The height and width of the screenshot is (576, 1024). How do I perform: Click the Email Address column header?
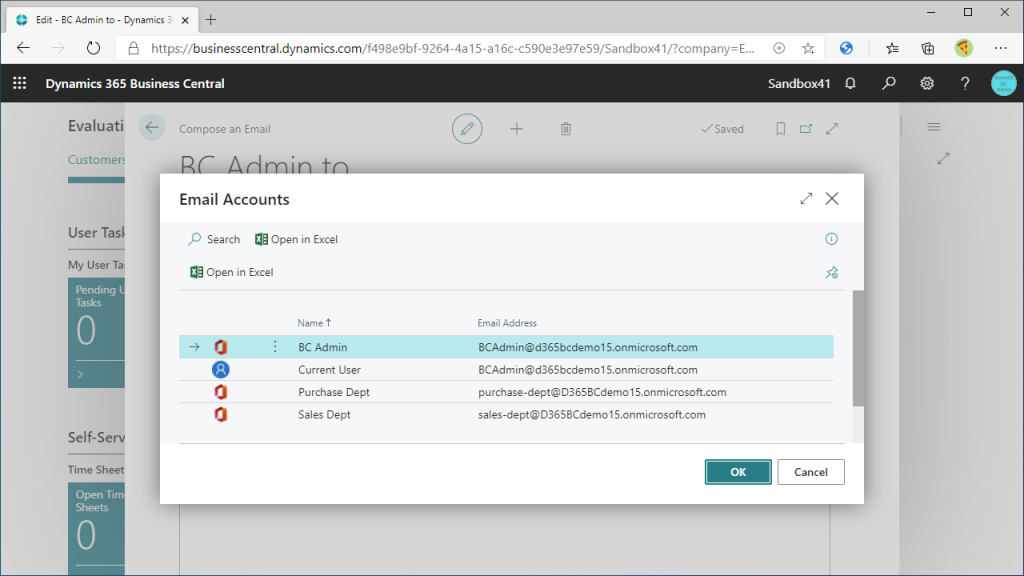click(x=507, y=323)
